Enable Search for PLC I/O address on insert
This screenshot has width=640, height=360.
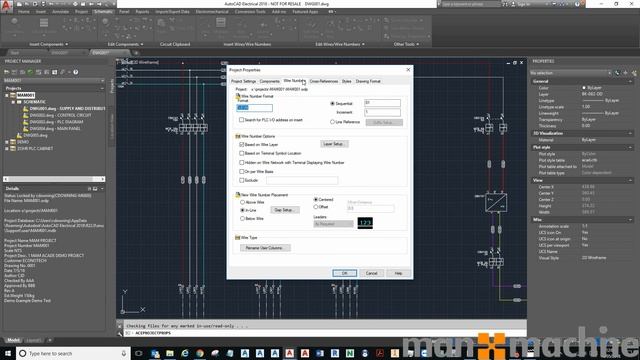pyautogui.click(x=242, y=120)
